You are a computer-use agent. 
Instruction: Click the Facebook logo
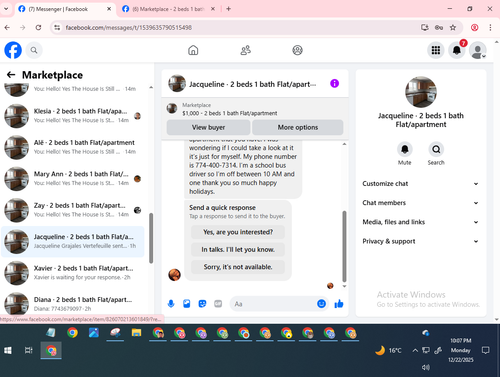[x=13, y=50]
